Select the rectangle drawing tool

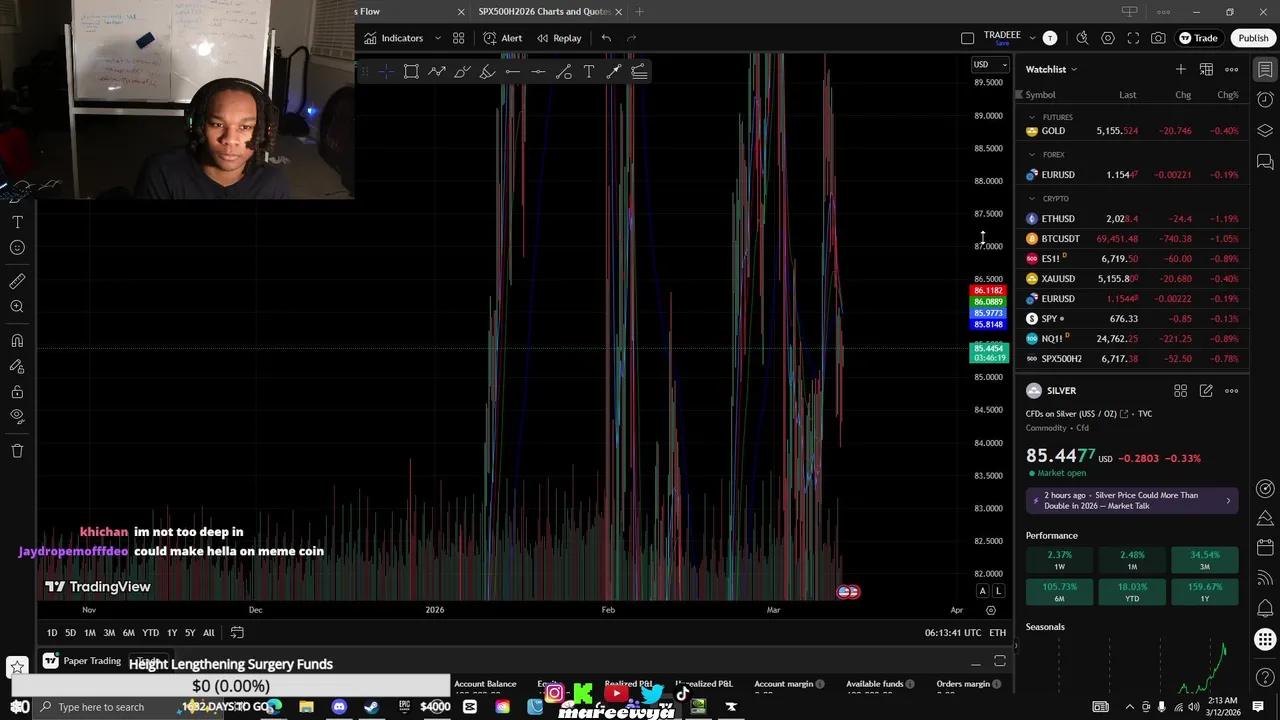click(x=411, y=71)
